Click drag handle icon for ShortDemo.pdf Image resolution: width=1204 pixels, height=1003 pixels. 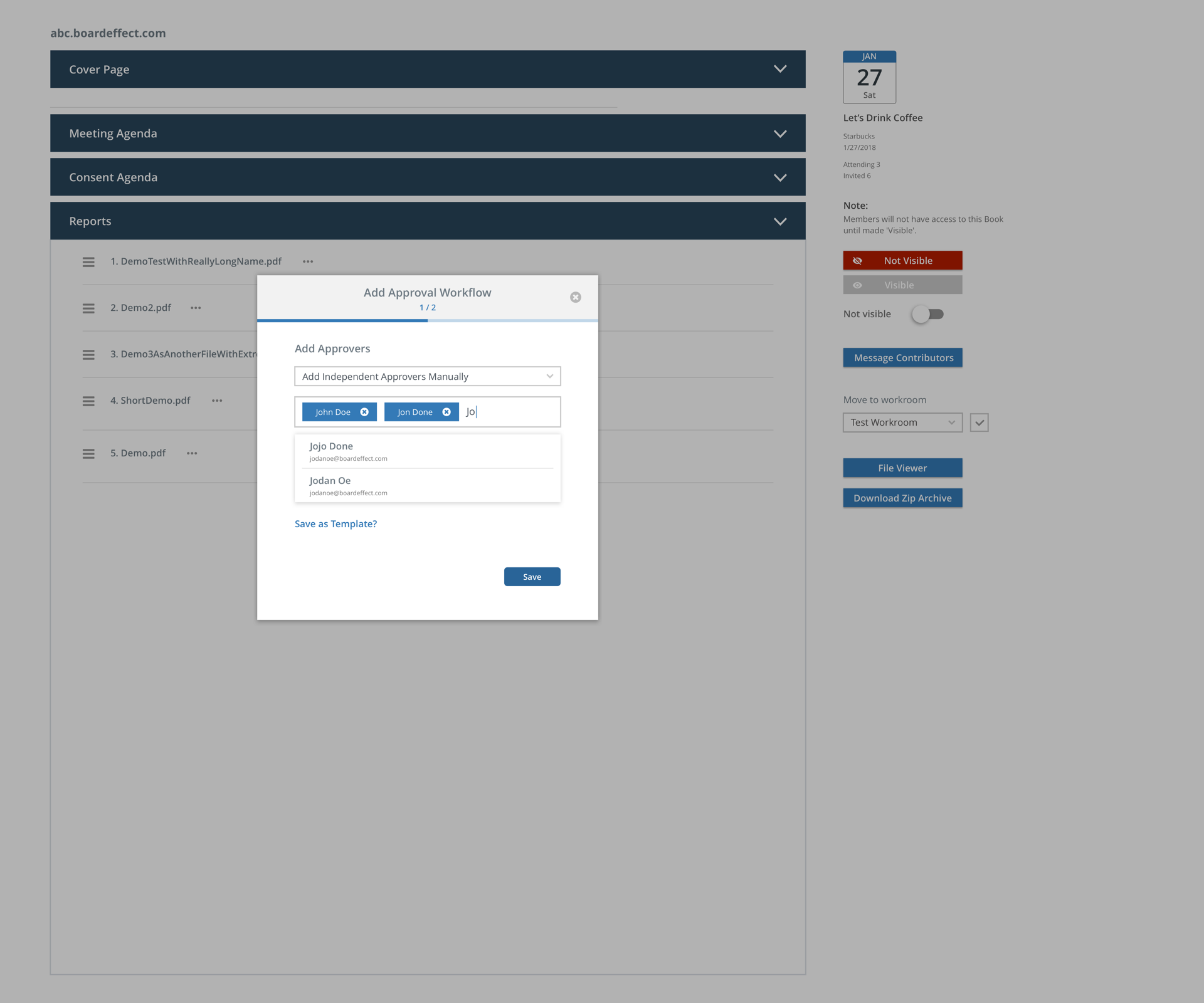pyautogui.click(x=88, y=401)
